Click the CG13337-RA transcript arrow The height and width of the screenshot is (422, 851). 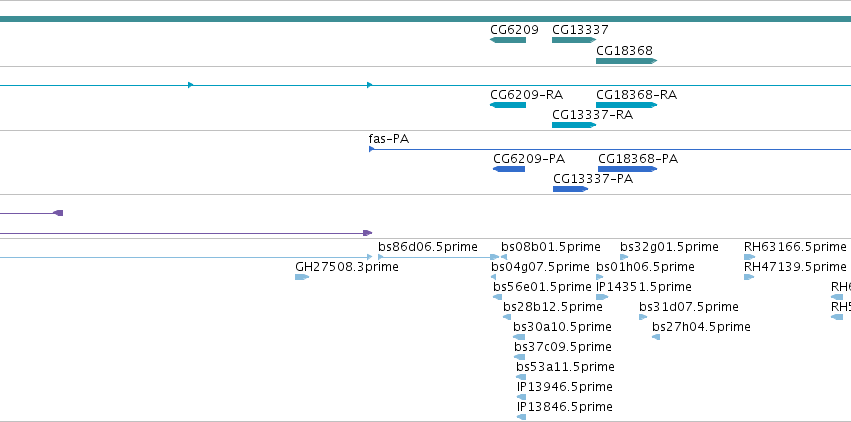click(574, 125)
